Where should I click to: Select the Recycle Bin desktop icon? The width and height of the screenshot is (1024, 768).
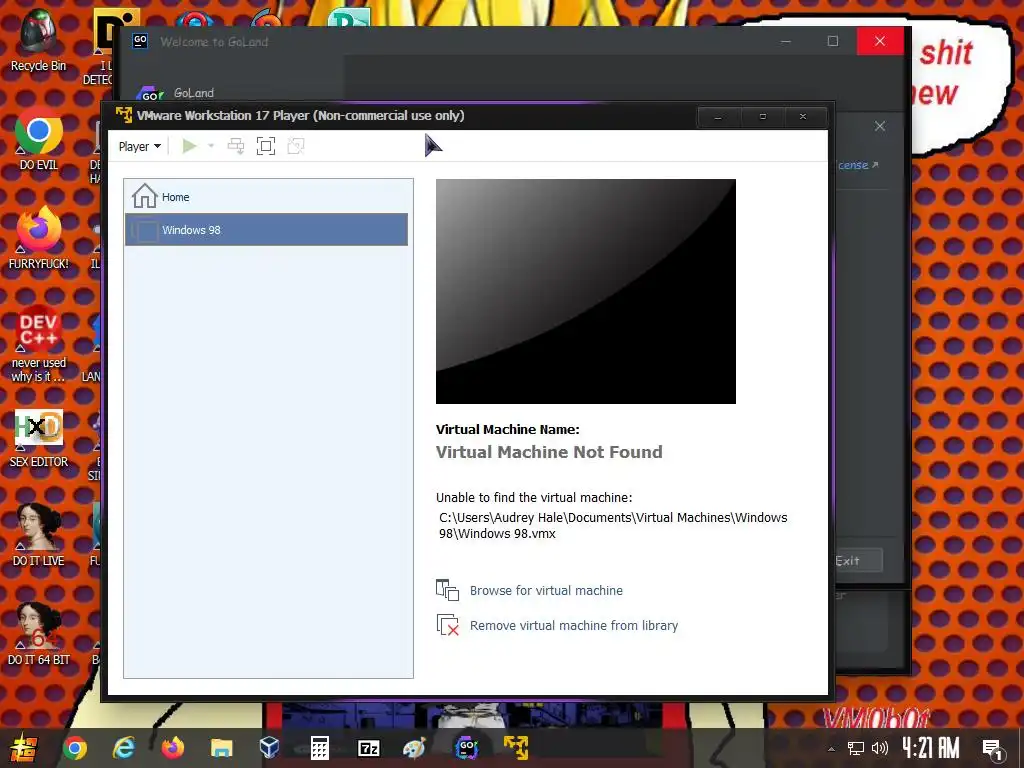click(x=39, y=40)
